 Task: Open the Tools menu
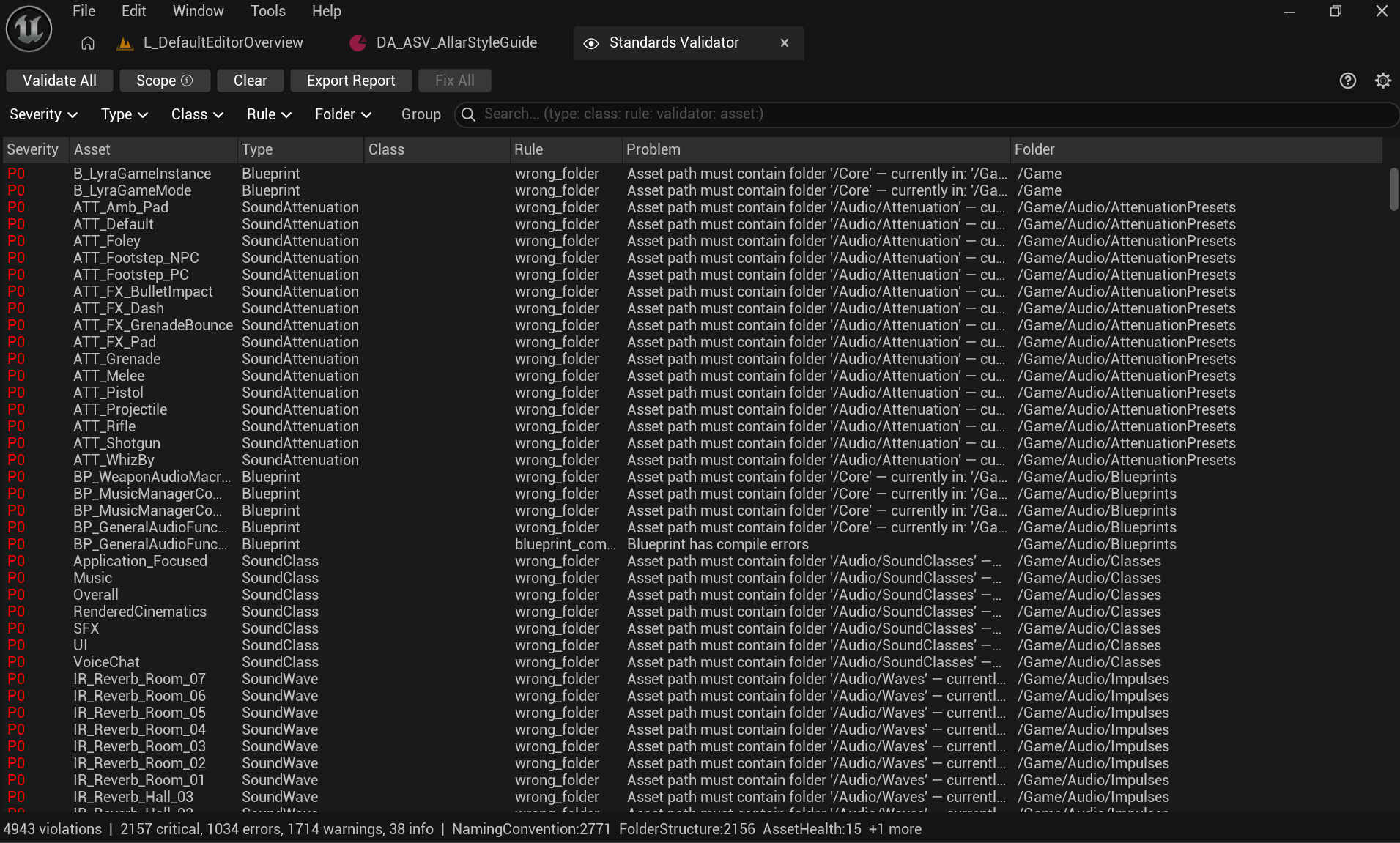point(267,11)
